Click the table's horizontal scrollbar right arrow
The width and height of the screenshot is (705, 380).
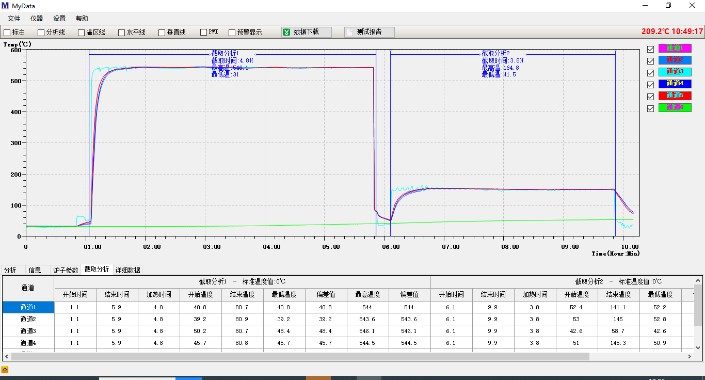coord(689,356)
